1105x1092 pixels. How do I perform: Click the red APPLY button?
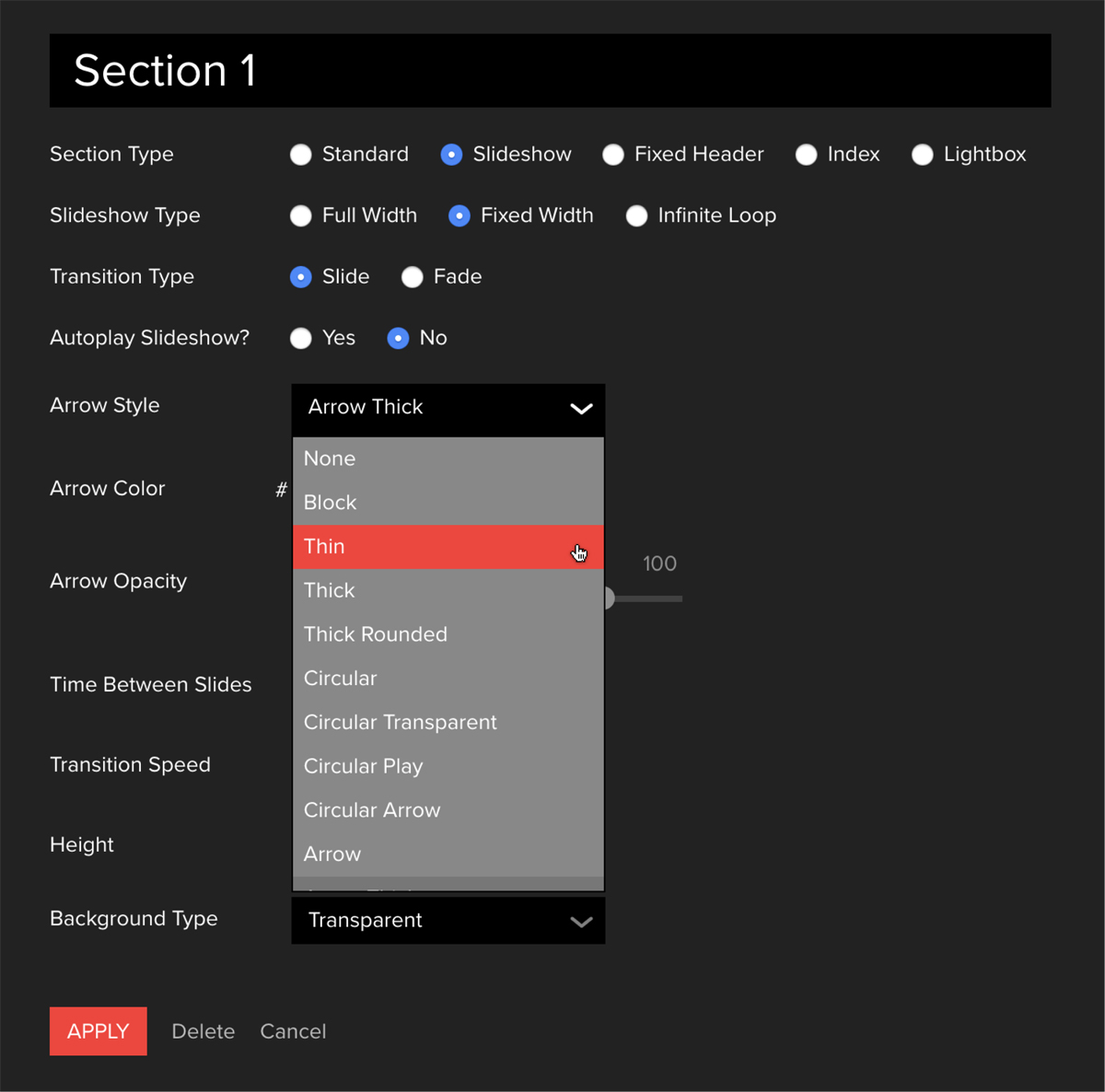click(99, 1031)
